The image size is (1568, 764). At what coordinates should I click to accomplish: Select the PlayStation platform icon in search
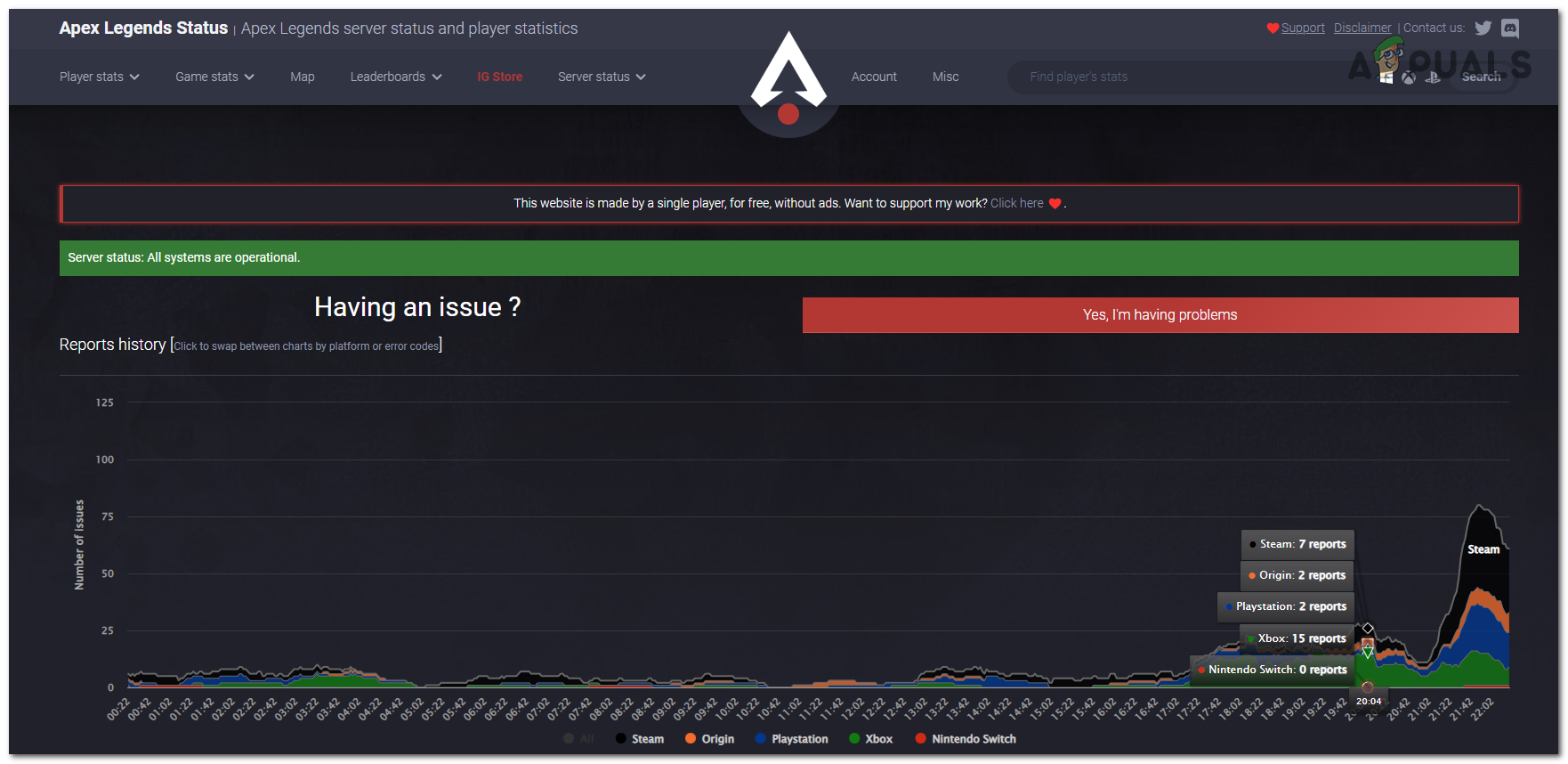pyautogui.click(x=1433, y=77)
